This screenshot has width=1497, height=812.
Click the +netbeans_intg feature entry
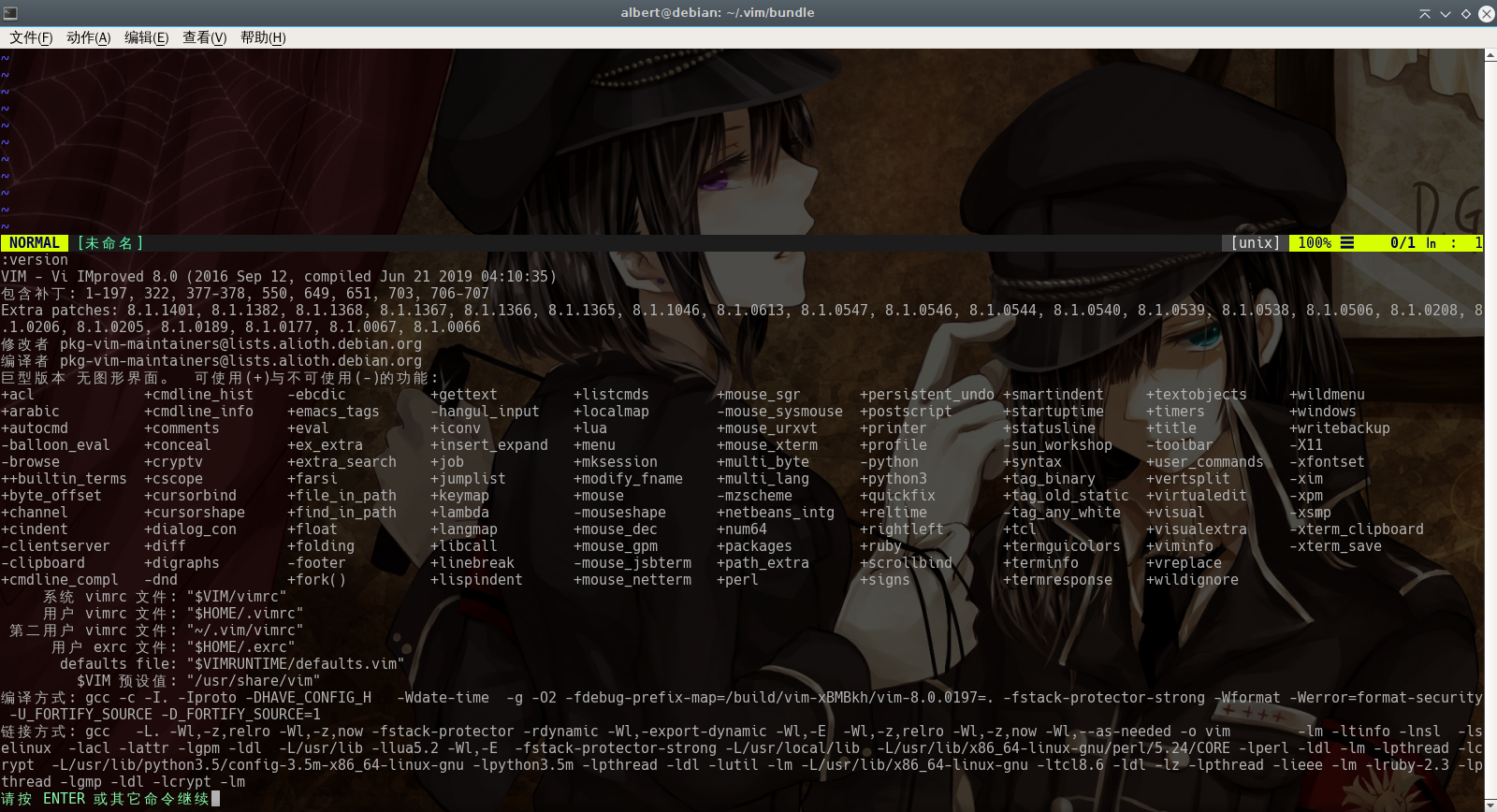point(776,513)
